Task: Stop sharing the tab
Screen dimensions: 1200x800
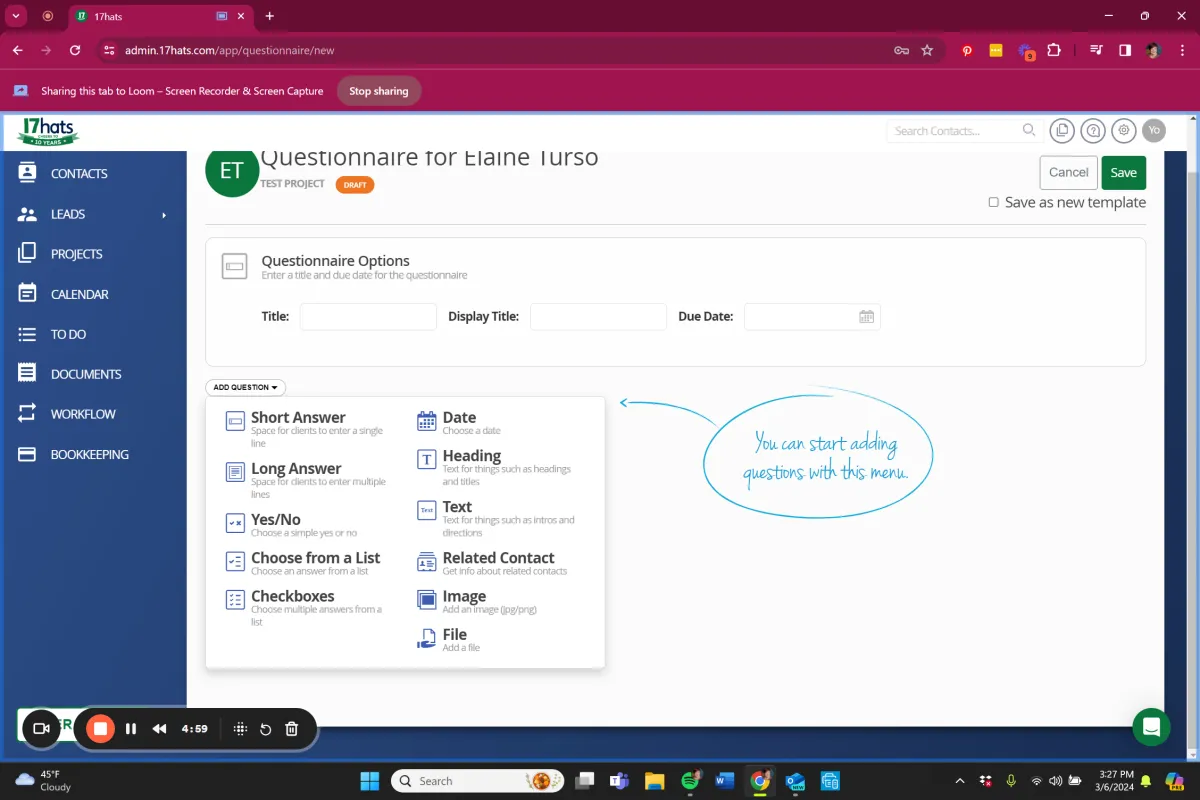Action: pos(378,91)
